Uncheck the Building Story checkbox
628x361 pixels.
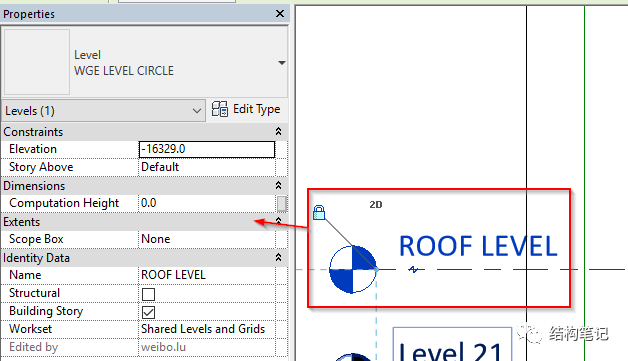click(x=149, y=312)
